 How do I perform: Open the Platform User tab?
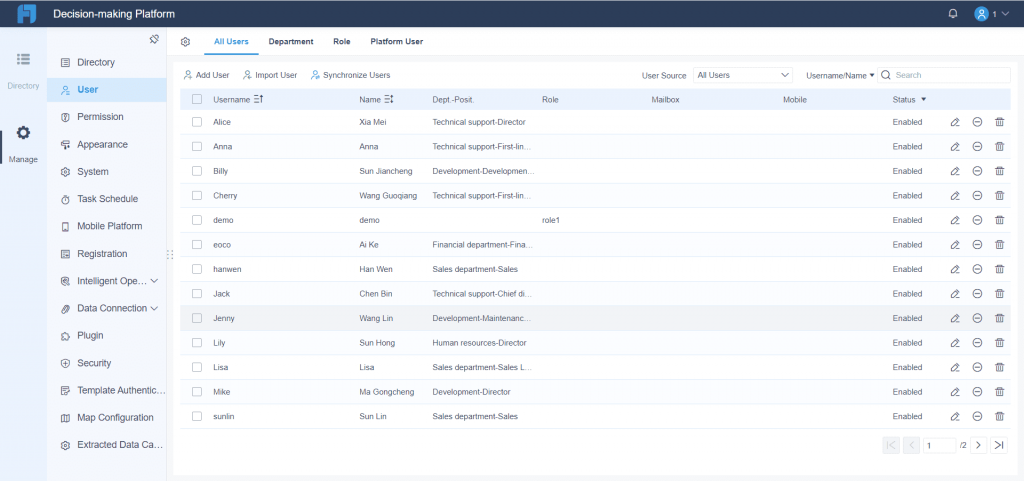pos(396,42)
